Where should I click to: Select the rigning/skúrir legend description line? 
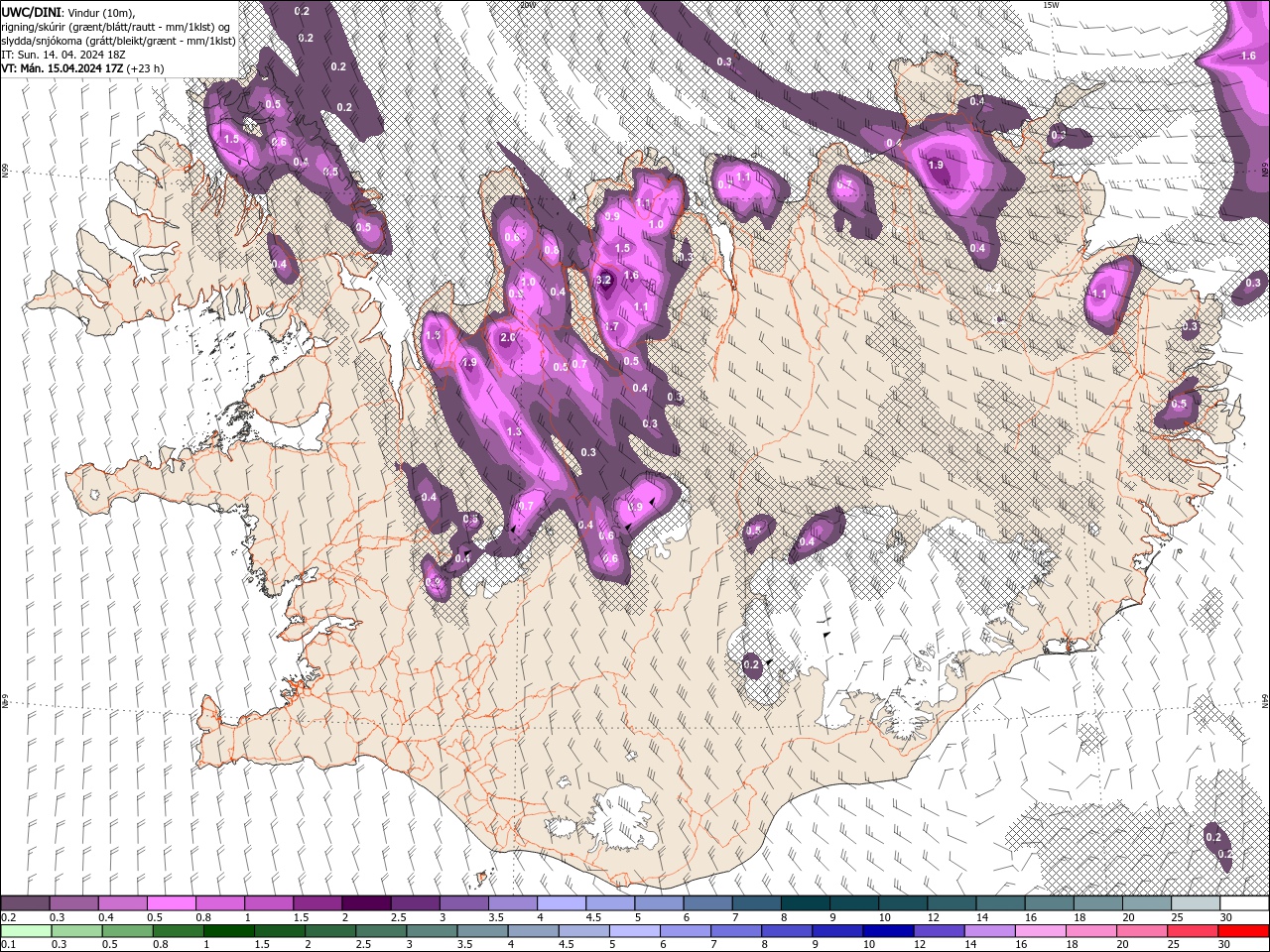pyautogui.click(x=117, y=26)
